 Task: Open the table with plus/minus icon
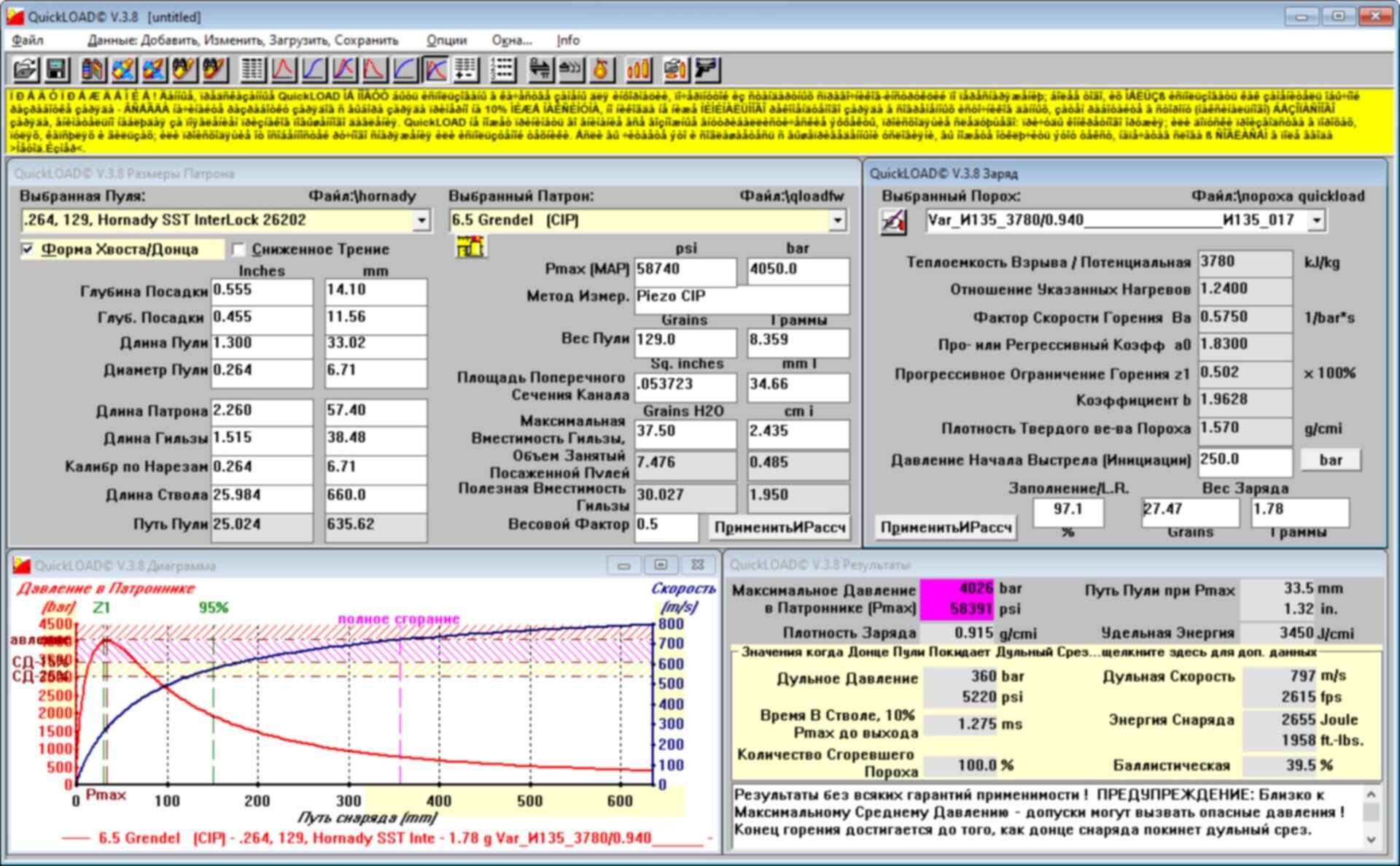coord(467,69)
